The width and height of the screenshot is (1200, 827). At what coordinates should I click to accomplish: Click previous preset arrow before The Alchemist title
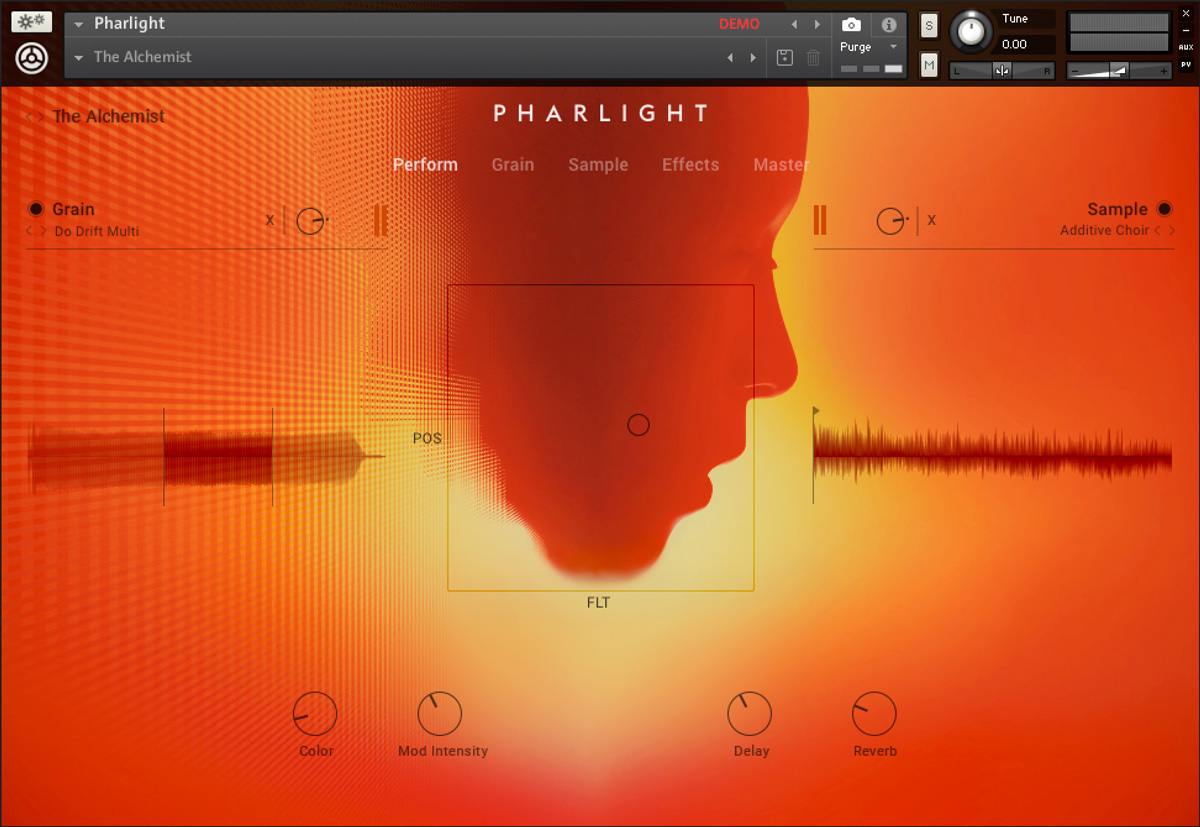click(x=29, y=117)
